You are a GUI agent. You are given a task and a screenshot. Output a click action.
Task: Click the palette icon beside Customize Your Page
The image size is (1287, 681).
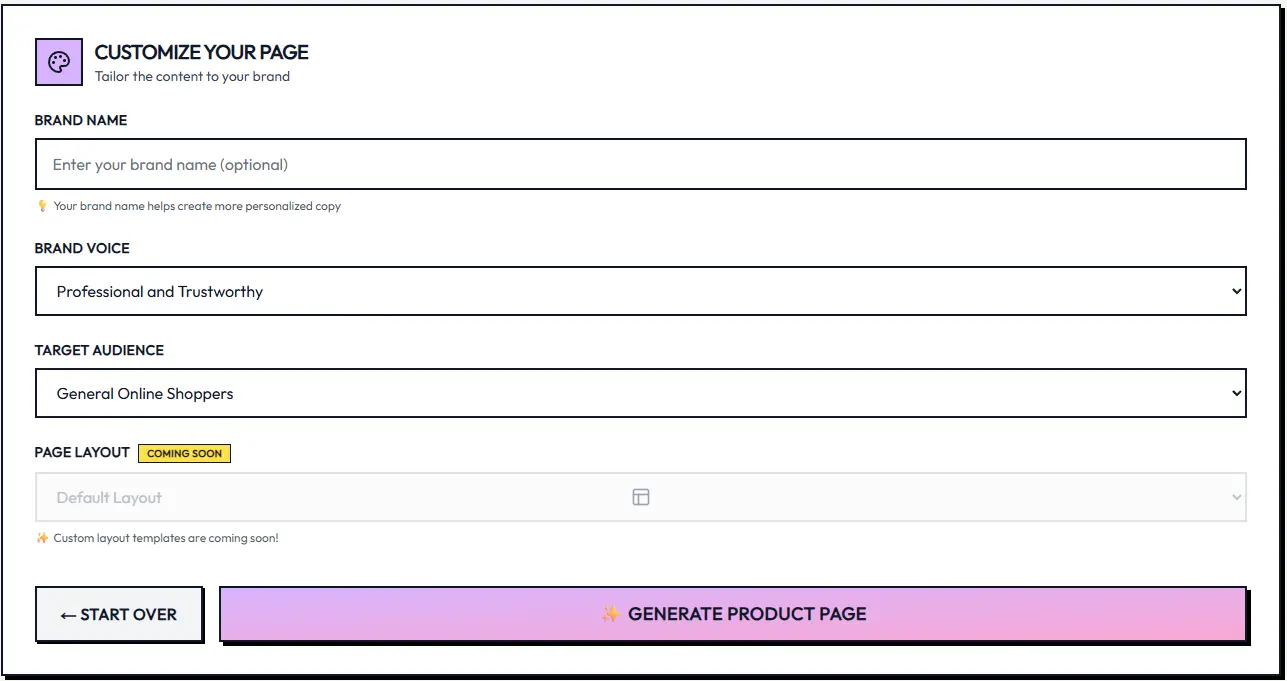[x=59, y=62]
